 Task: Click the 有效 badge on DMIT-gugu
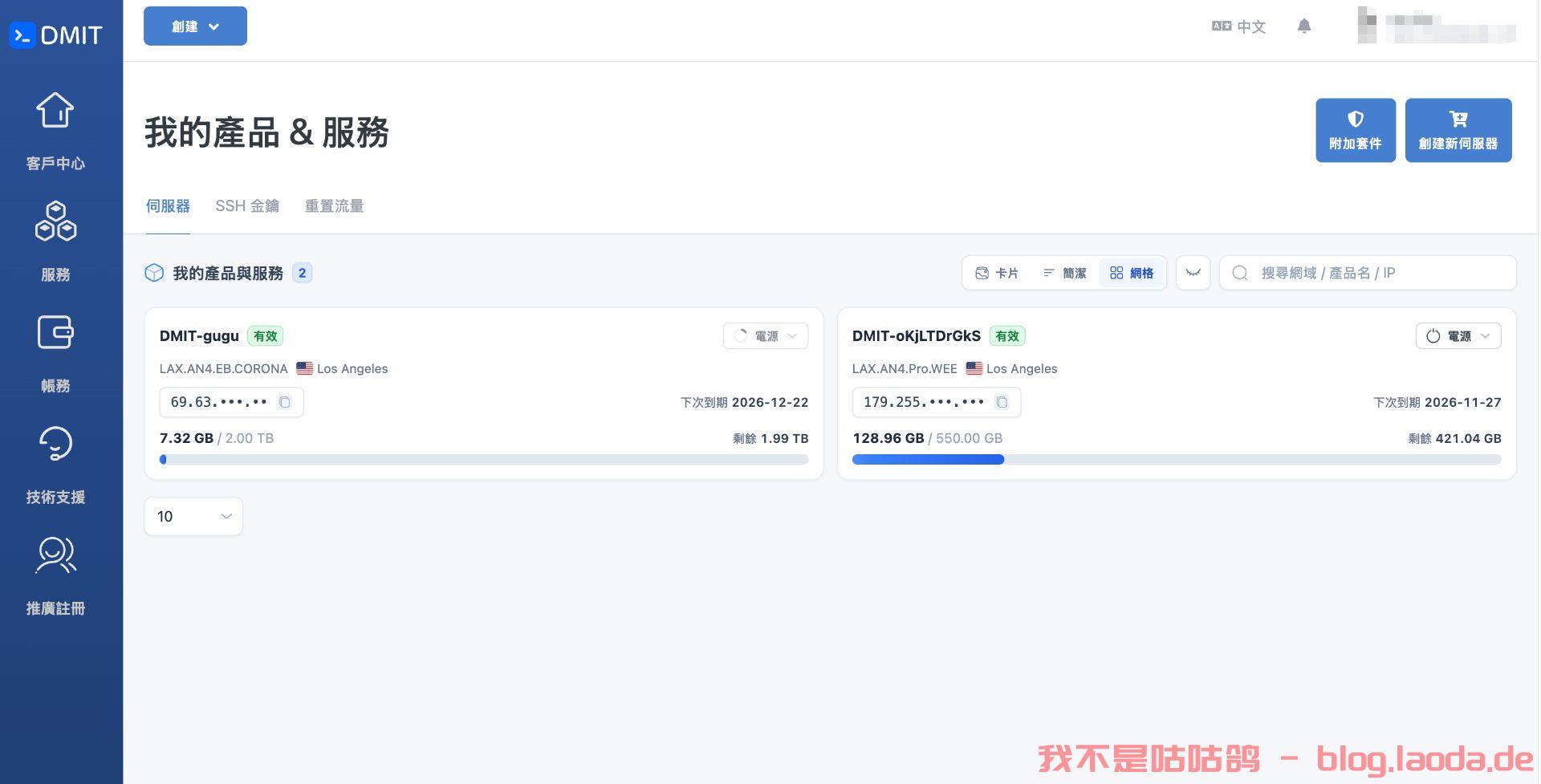pyautogui.click(x=265, y=336)
